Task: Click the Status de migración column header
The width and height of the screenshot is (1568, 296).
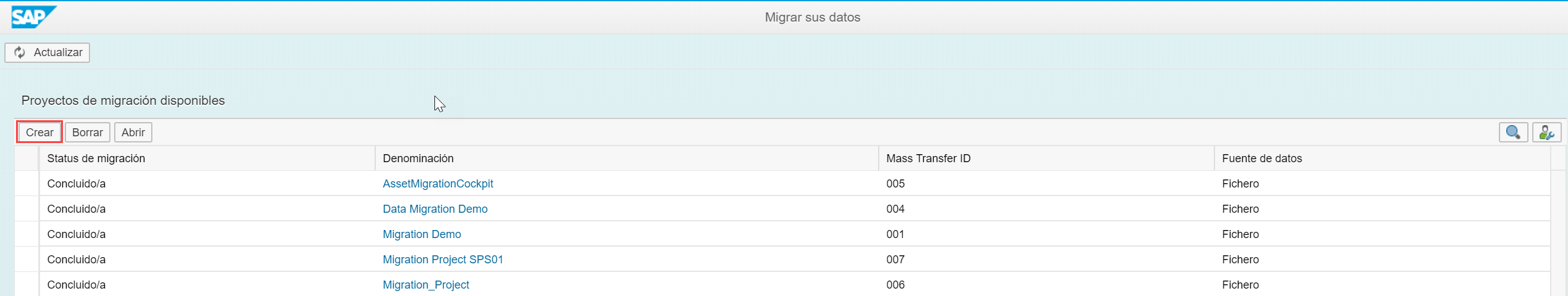Action: coord(96,158)
